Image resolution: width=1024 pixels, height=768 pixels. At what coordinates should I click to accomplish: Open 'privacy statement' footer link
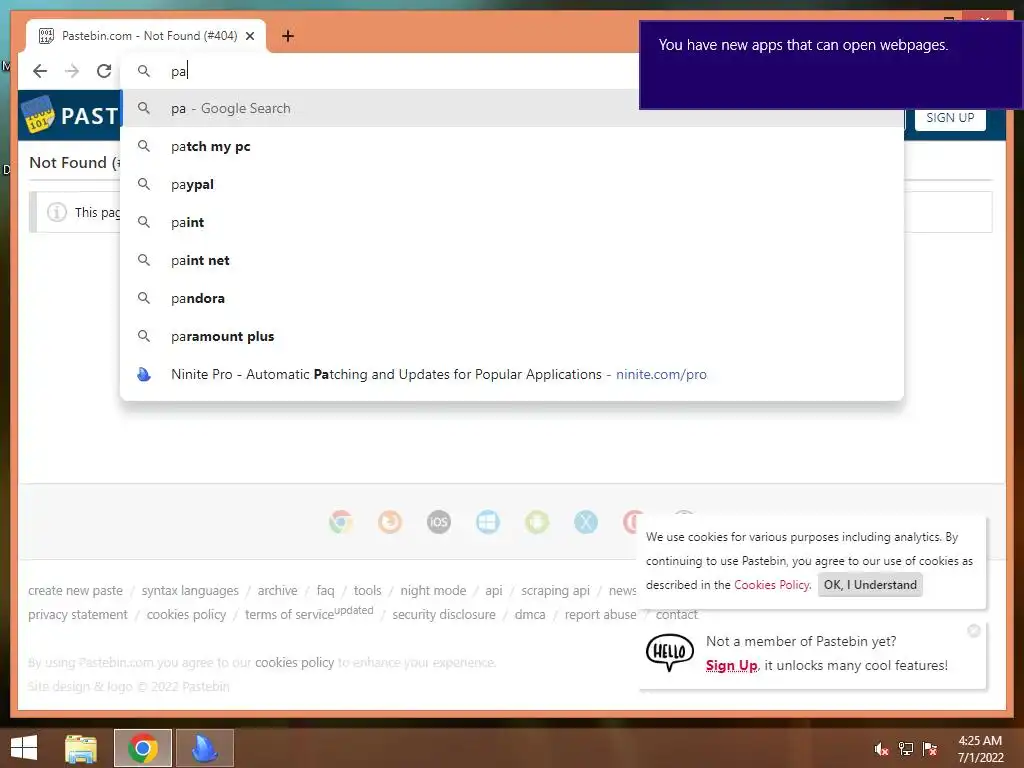click(78, 615)
